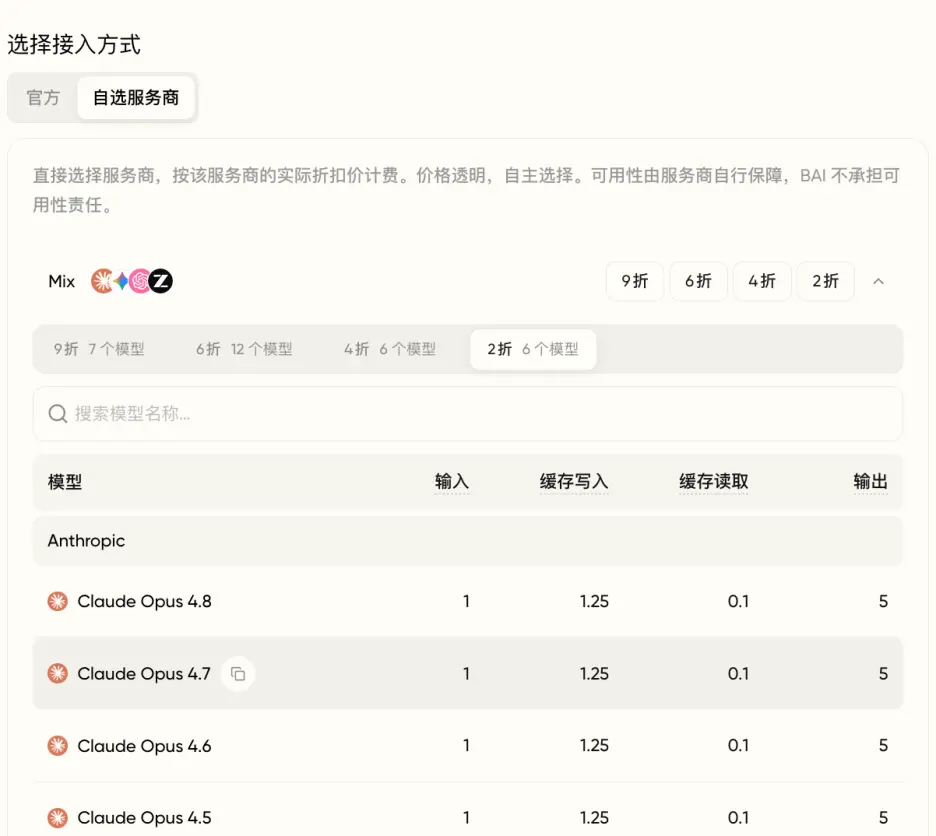Click the Claude Opus 4.6 model icon

pyautogui.click(x=58, y=746)
